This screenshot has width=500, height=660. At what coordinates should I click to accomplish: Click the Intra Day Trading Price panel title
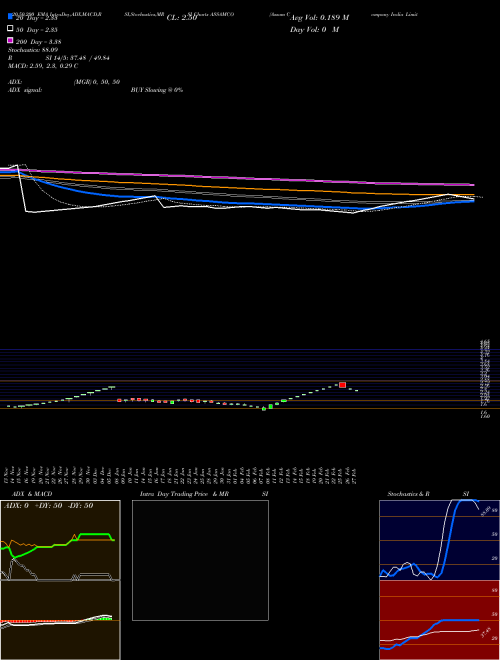(x=184, y=494)
